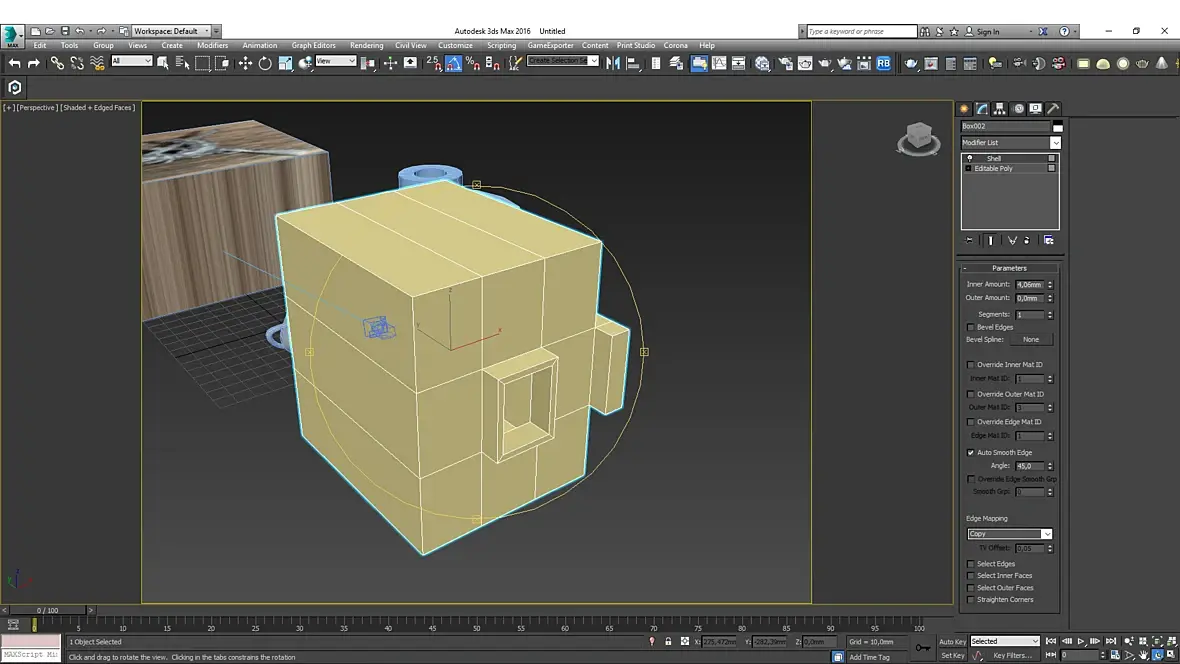Open the Modifier List dropdown

(1054, 143)
